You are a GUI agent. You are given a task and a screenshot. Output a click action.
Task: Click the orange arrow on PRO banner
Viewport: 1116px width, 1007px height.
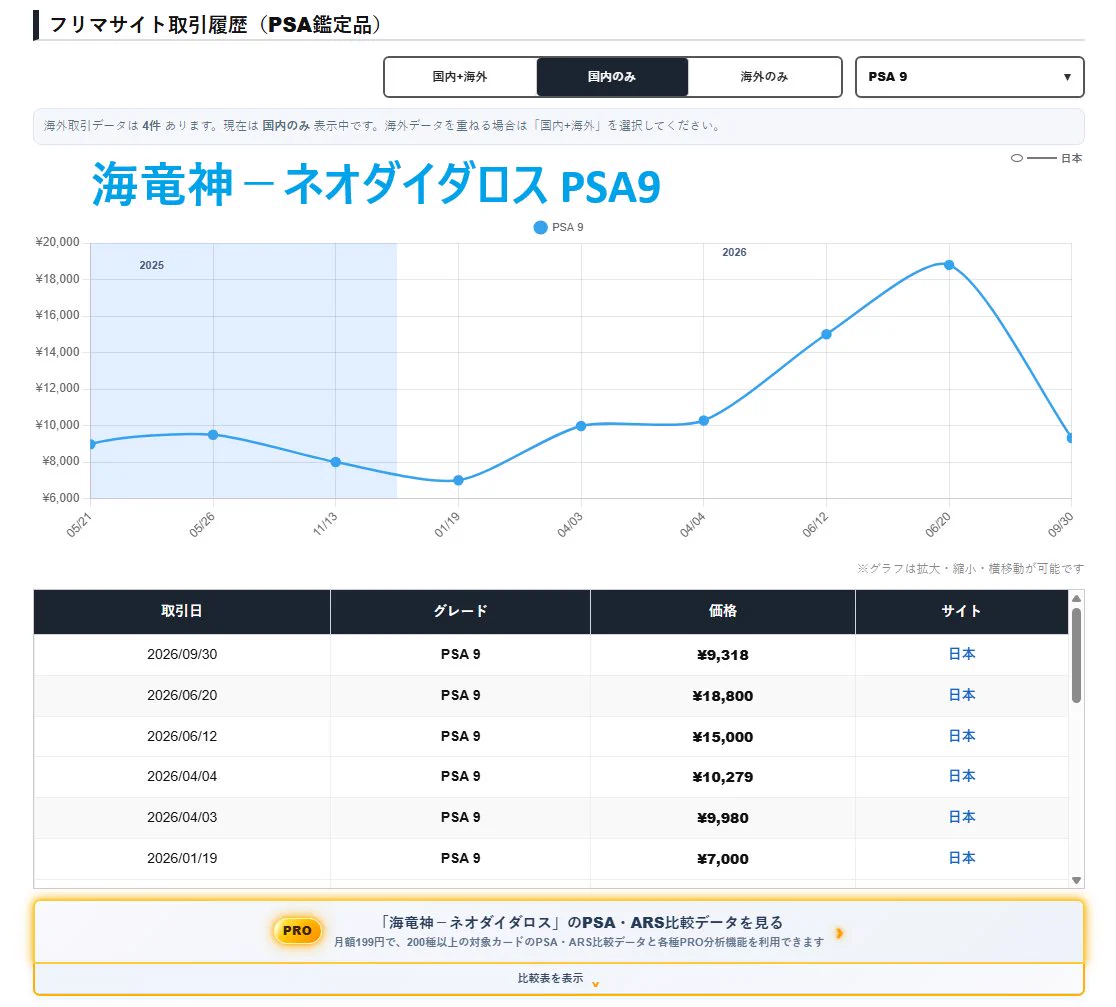840,933
